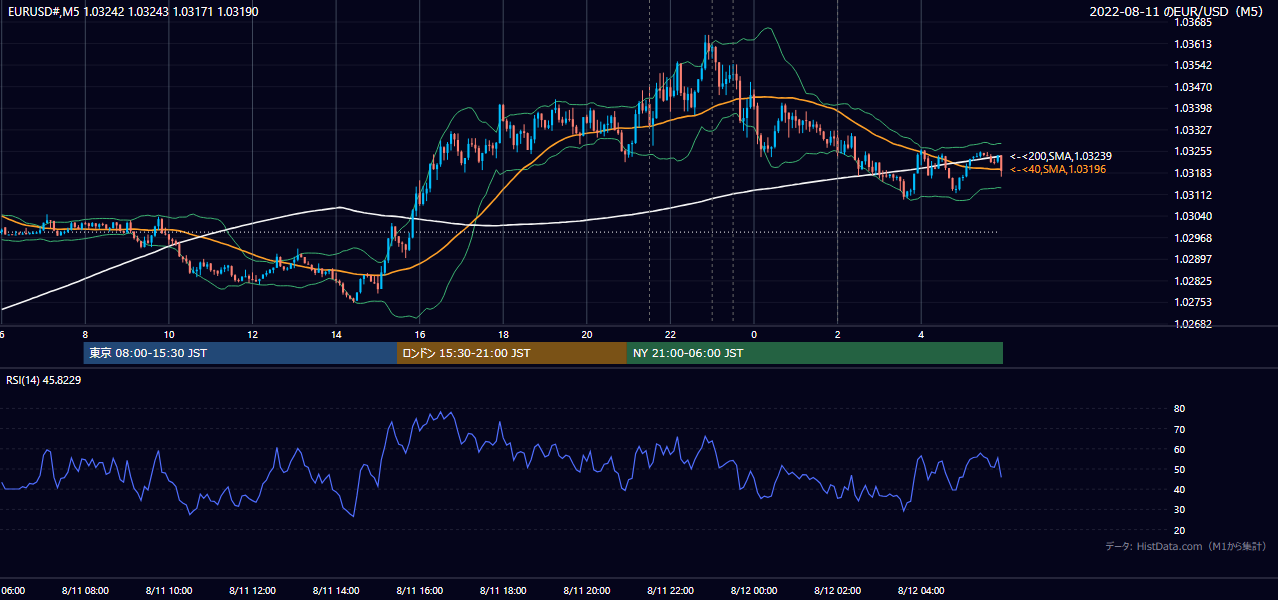Click the 8/11 22:00 date label

[x=670, y=591]
